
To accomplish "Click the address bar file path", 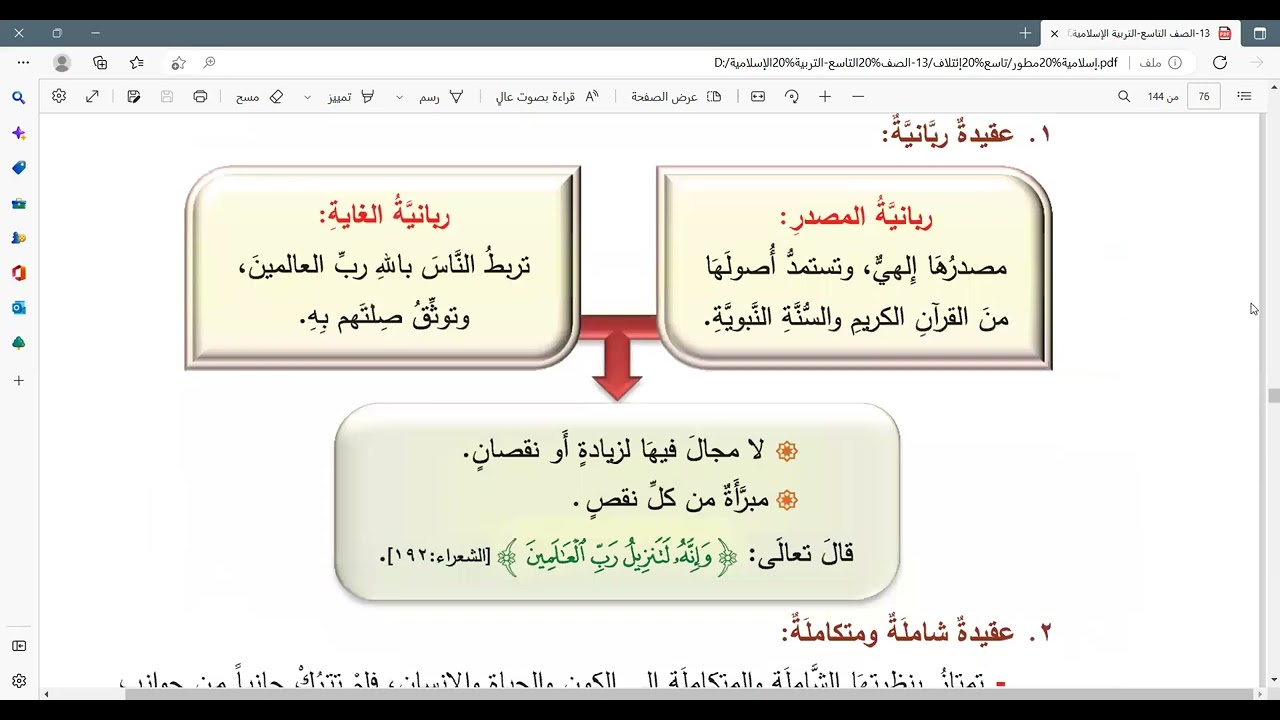I will click(915, 62).
